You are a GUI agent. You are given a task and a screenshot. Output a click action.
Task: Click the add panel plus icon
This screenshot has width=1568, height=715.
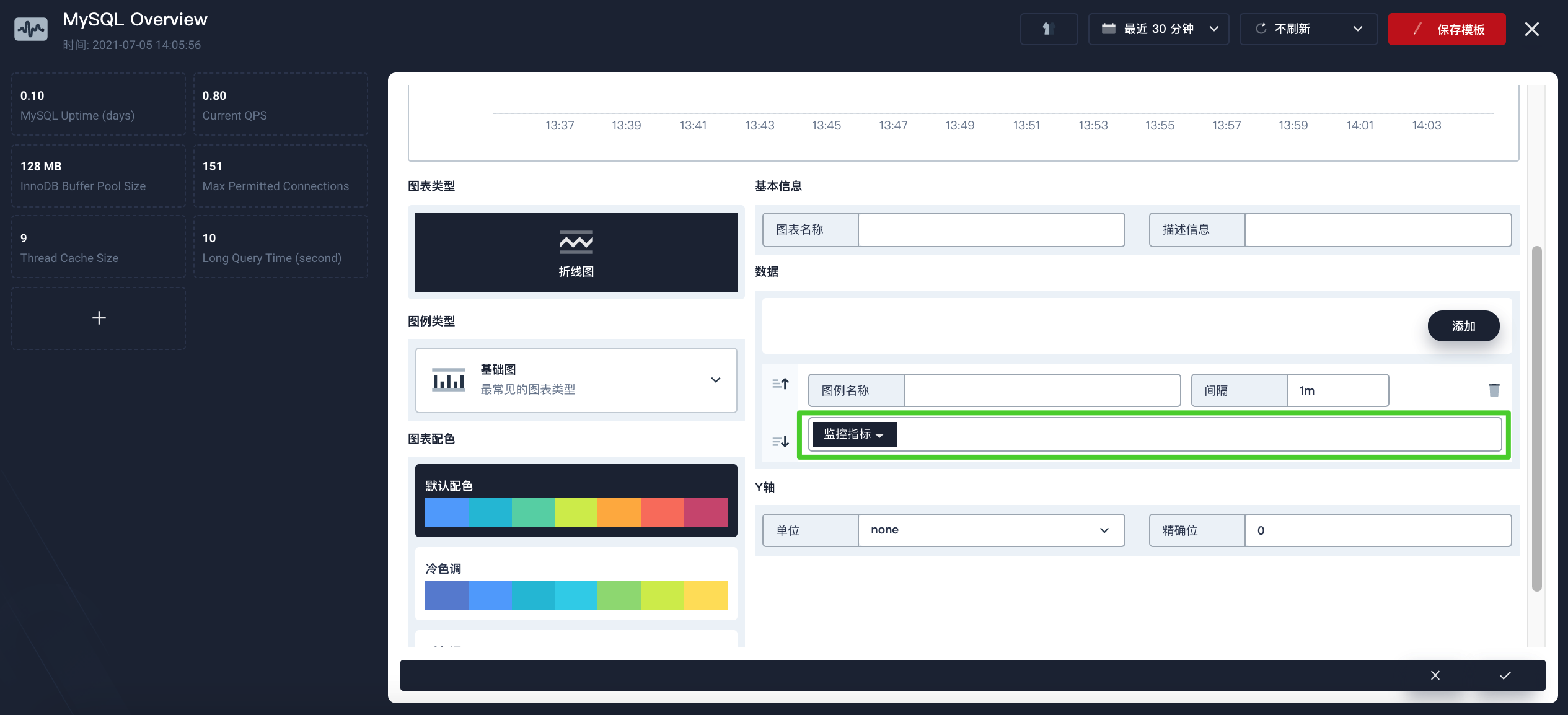pyautogui.click(x=97, y=317)
